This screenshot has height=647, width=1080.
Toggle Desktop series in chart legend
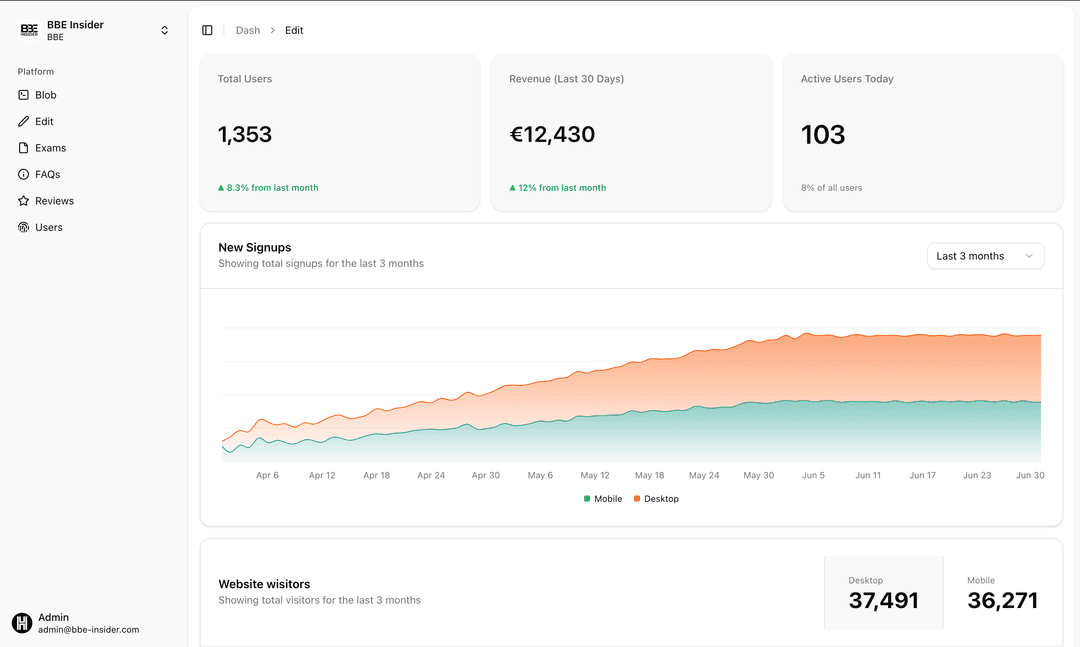(656, 499)
